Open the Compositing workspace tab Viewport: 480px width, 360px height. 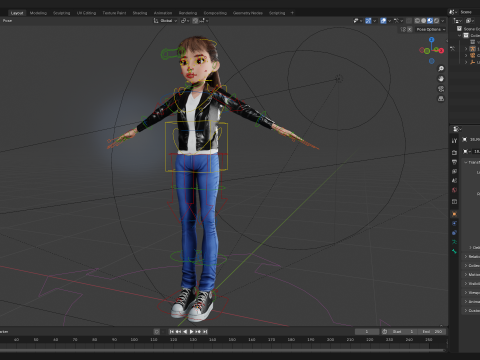pyautogui.click(x=215, y=13)
